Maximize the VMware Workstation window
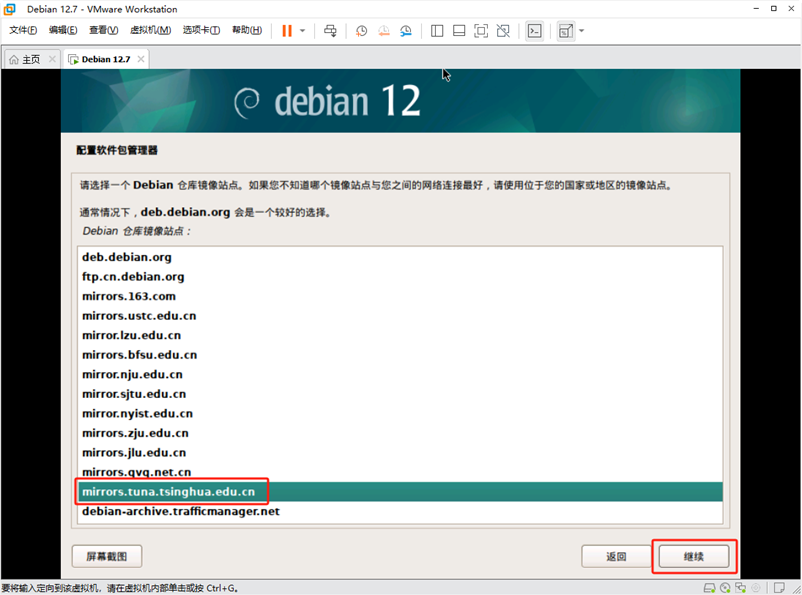The image size is (802, 595). coord(773,9)
